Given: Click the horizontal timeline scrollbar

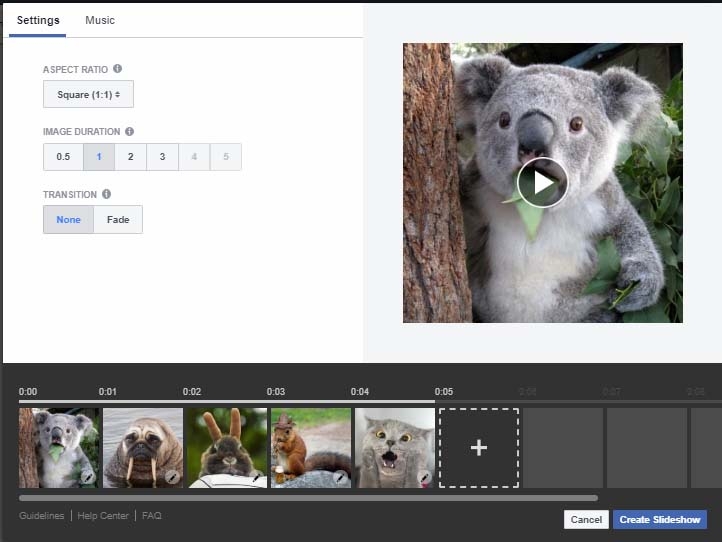Looking at the screenshot, I should [x=308, y=497].
